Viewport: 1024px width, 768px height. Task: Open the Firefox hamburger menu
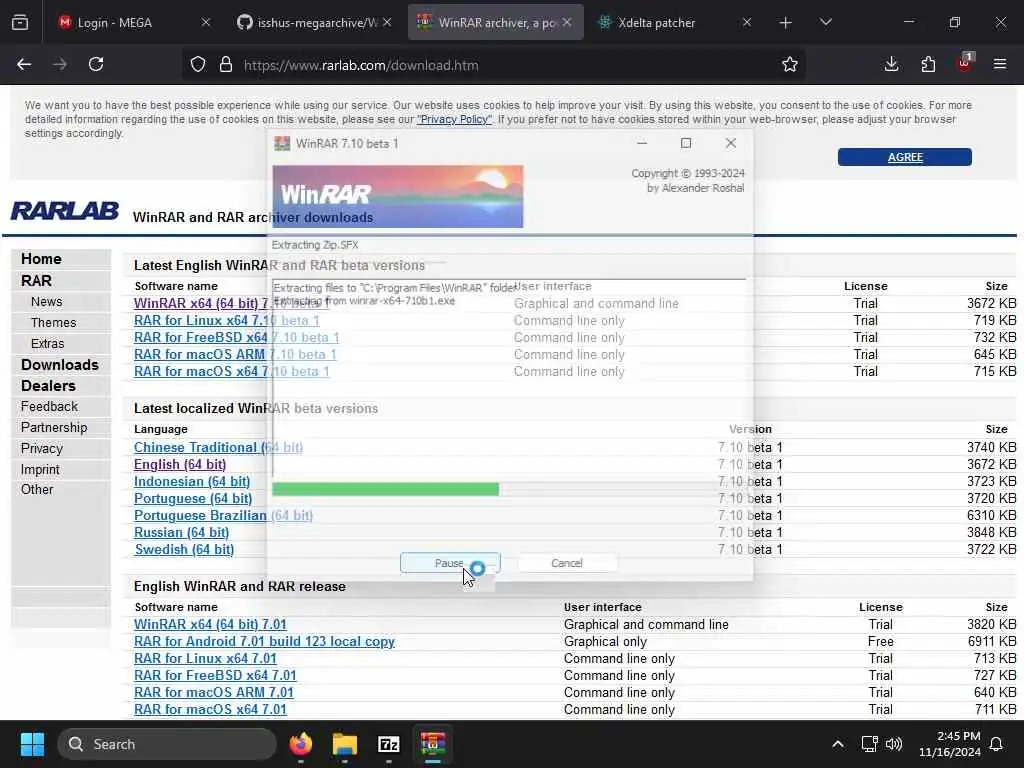pos(1000,64)
